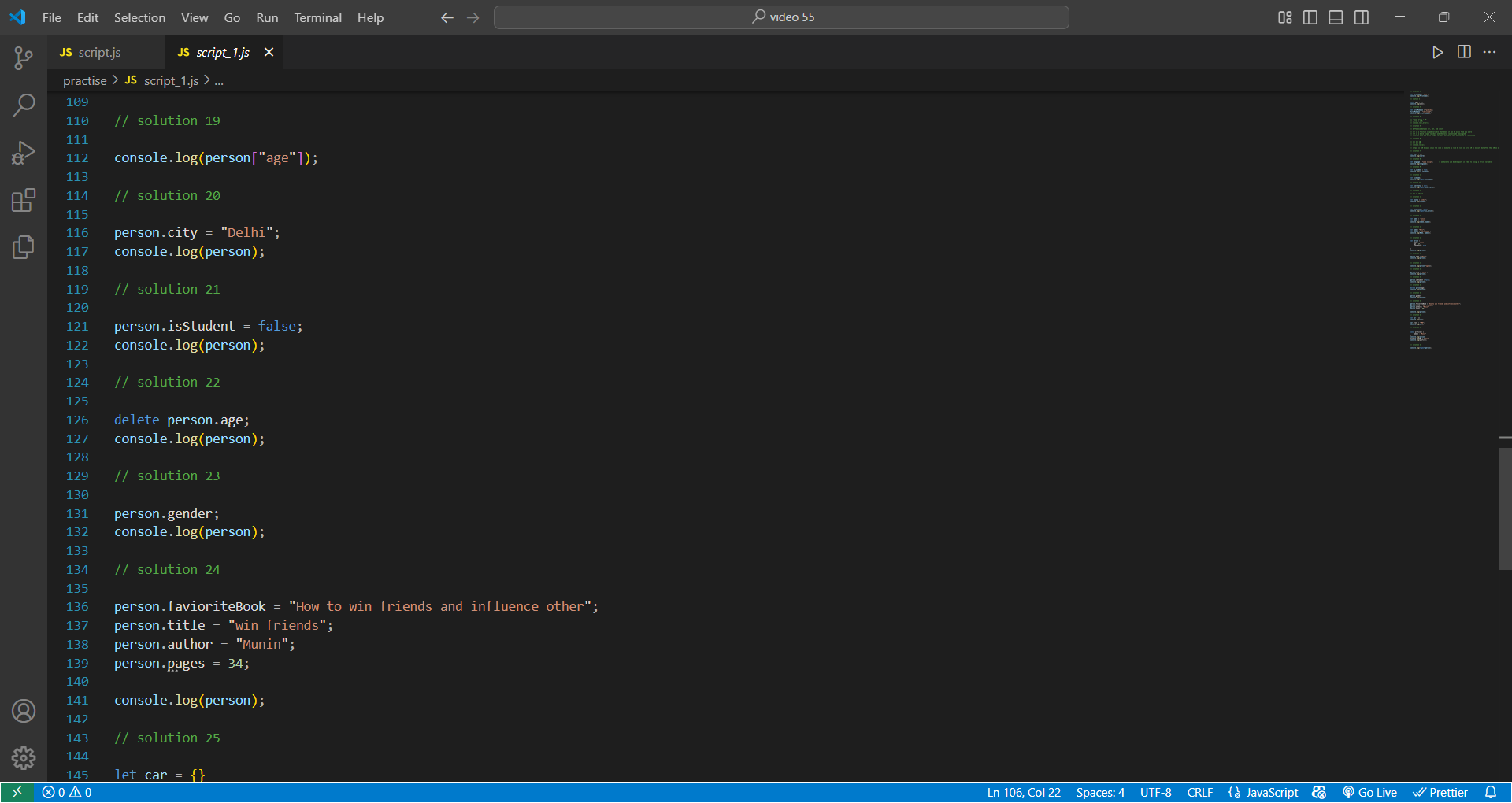The height and width of the screenshot is (803, 1512).
Task: Open the Explorer files icon
Action: 24,247
